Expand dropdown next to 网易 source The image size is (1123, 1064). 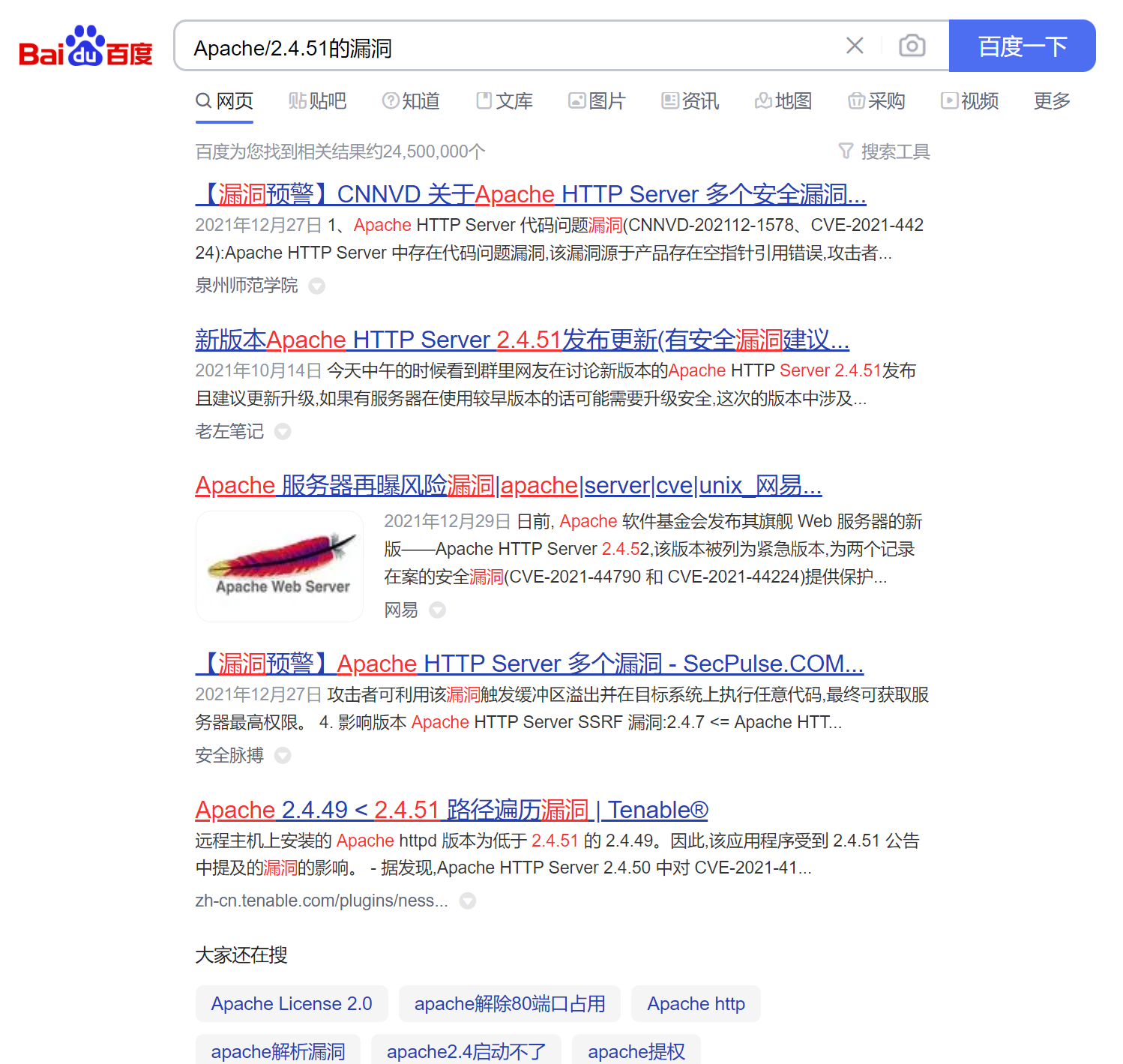[x=438, y=610]
